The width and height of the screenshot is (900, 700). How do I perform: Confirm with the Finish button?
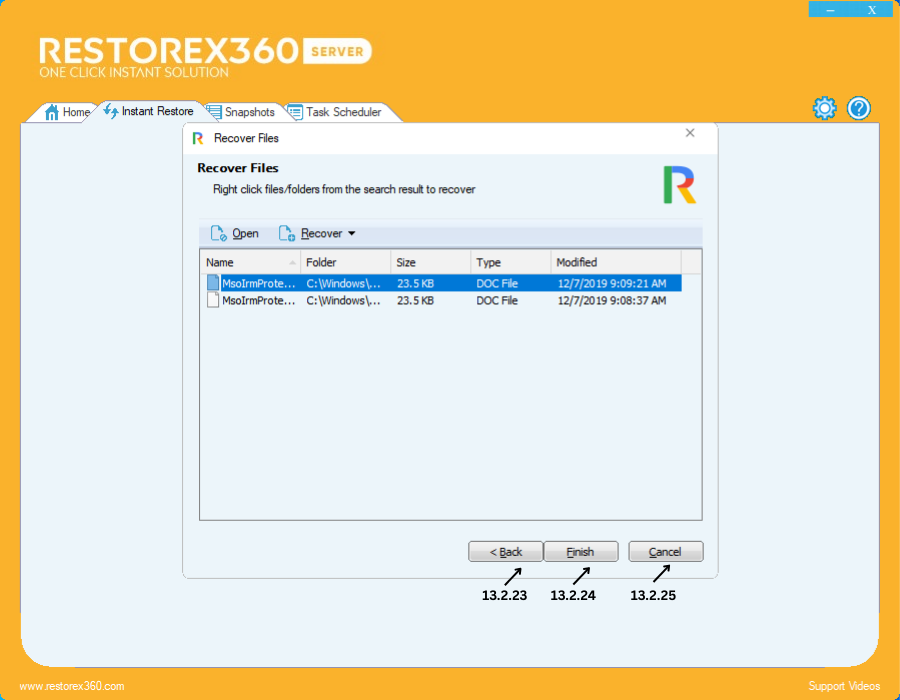click(581, 551)
